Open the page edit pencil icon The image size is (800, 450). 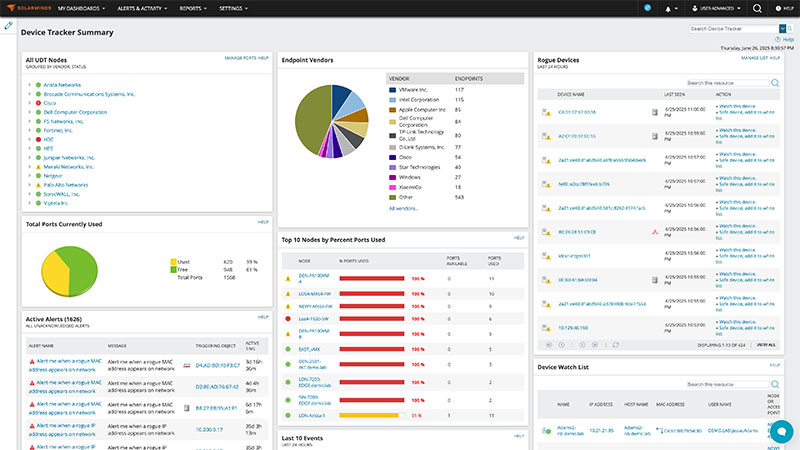(x=9, y=26)
